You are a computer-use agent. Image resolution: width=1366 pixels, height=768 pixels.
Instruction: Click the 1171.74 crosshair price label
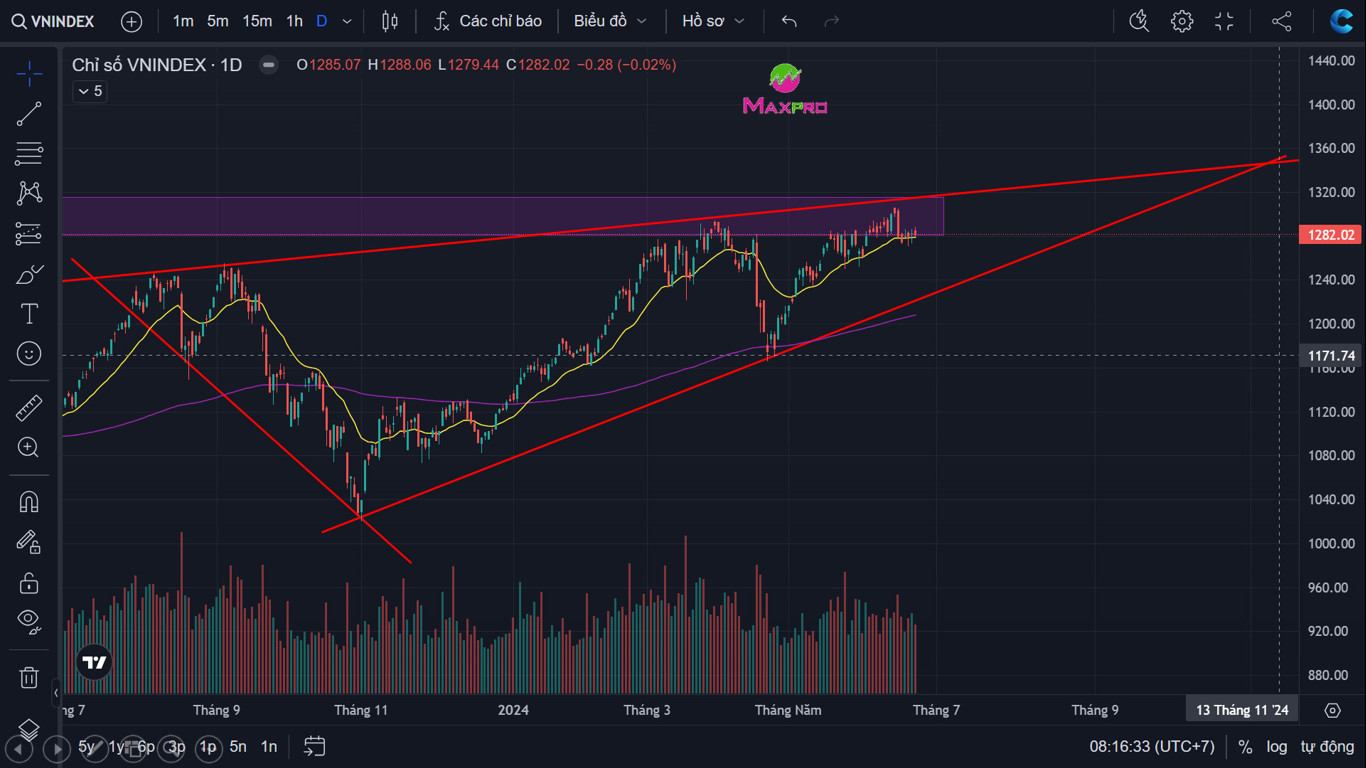[x=1332, y=356]
